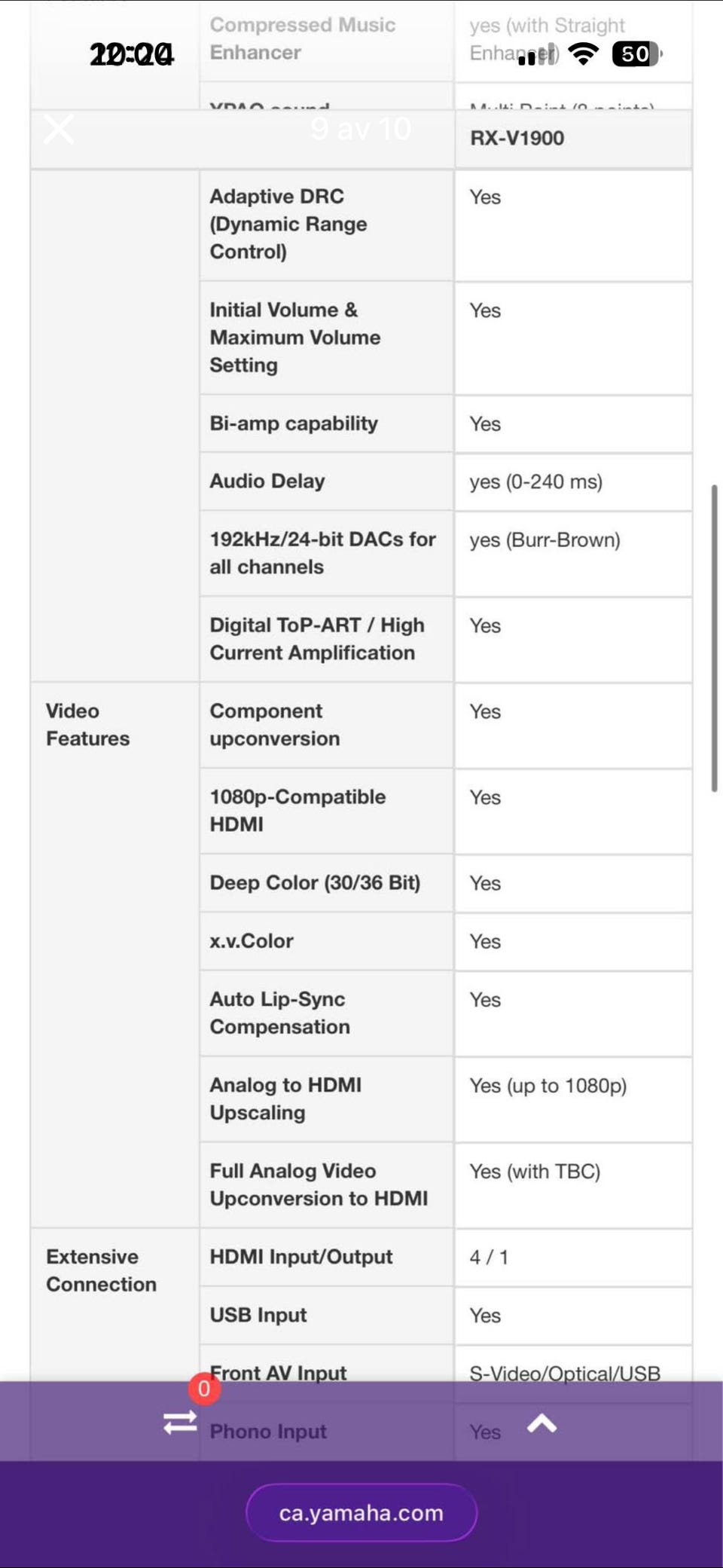Screen dimensions: 723x1568
Task: Tap the USB Input row label
Action: pyautogui.click(x=258, y=1315)
